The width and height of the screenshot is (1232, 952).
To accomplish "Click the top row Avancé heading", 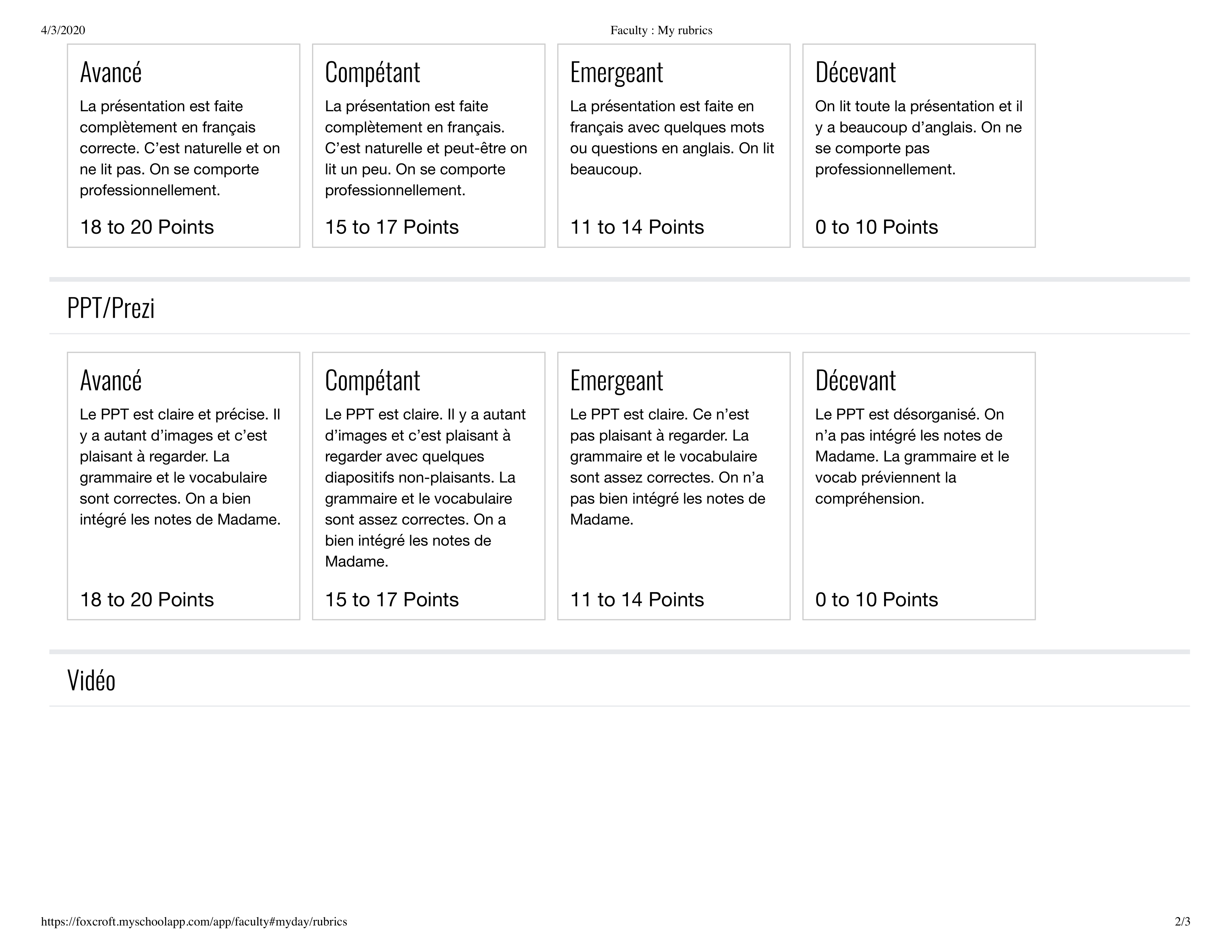I will [111, 72].
